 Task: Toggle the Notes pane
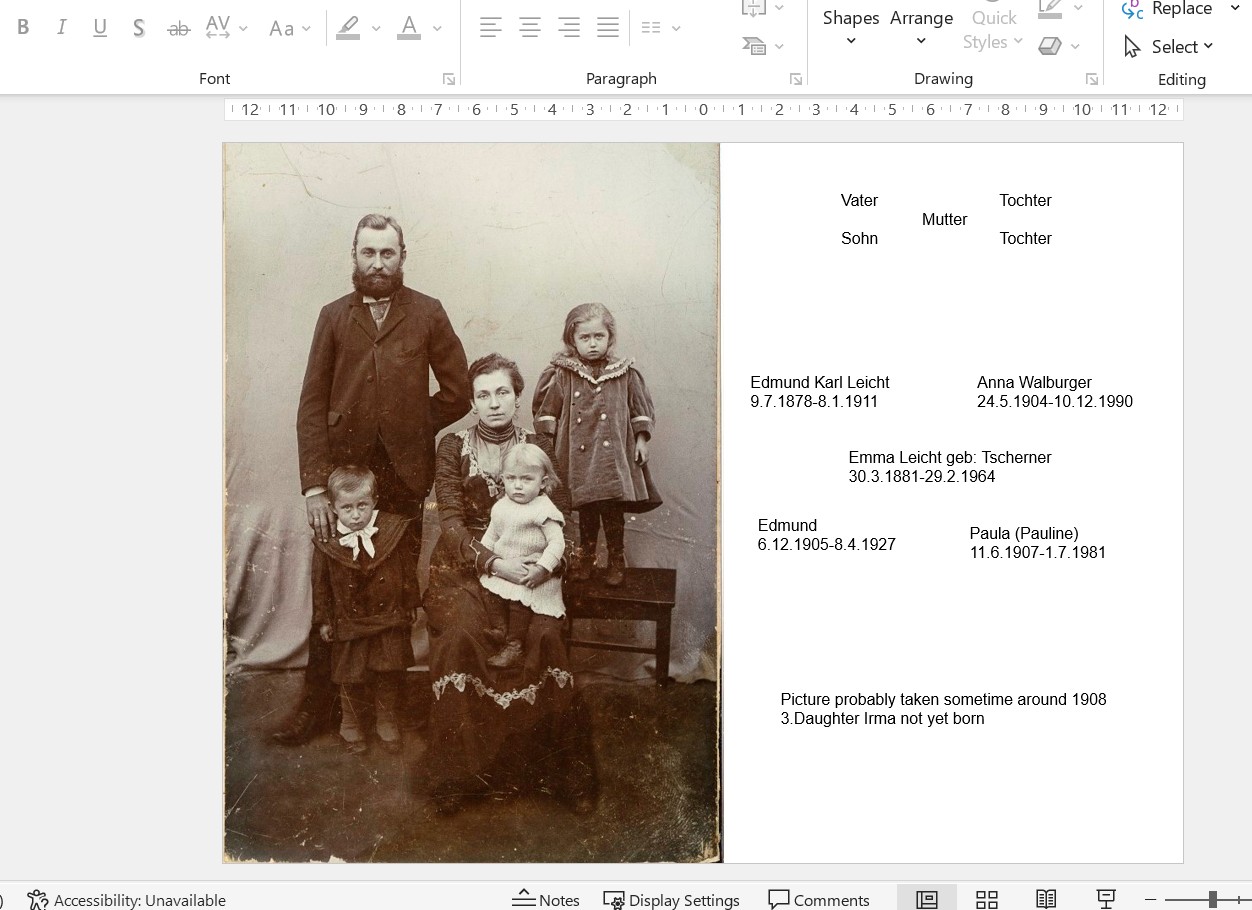click(x=546, y=900)
